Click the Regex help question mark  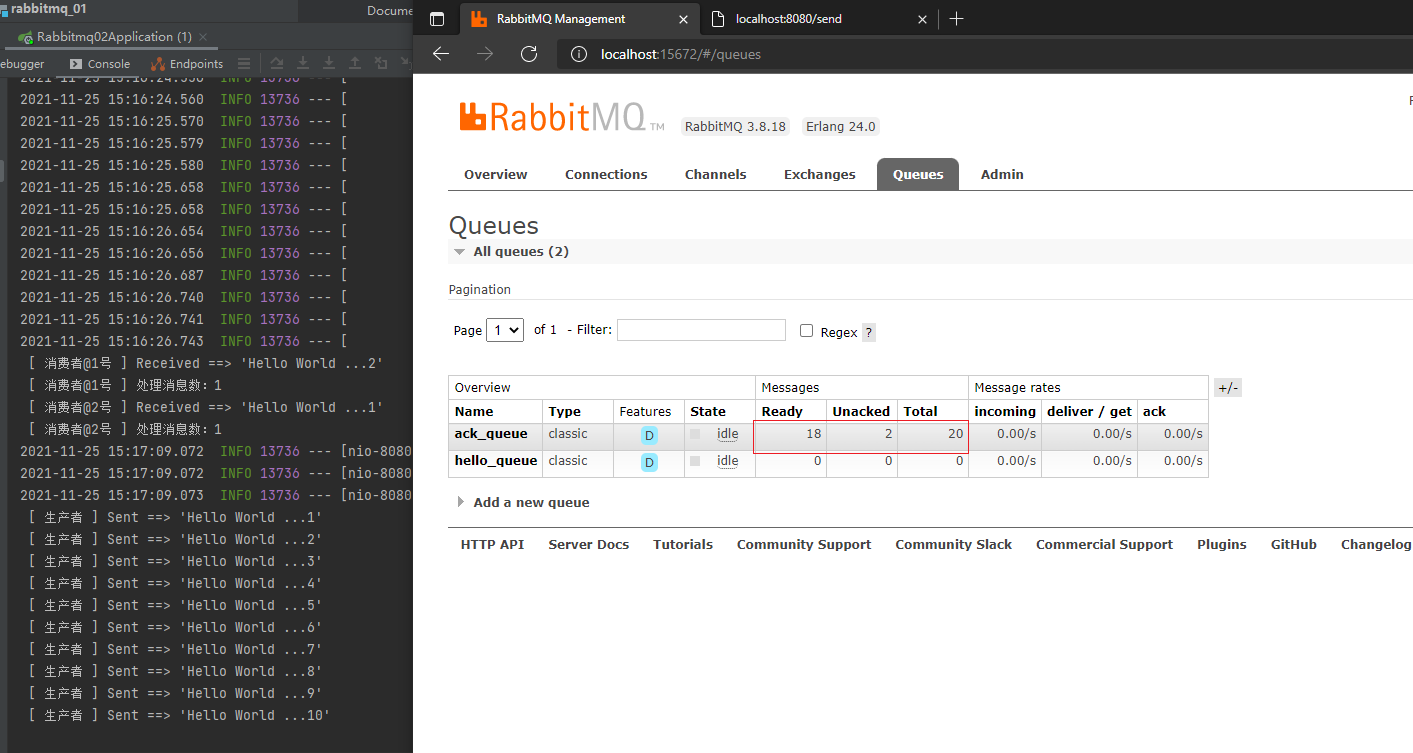(x=868, y=332)
